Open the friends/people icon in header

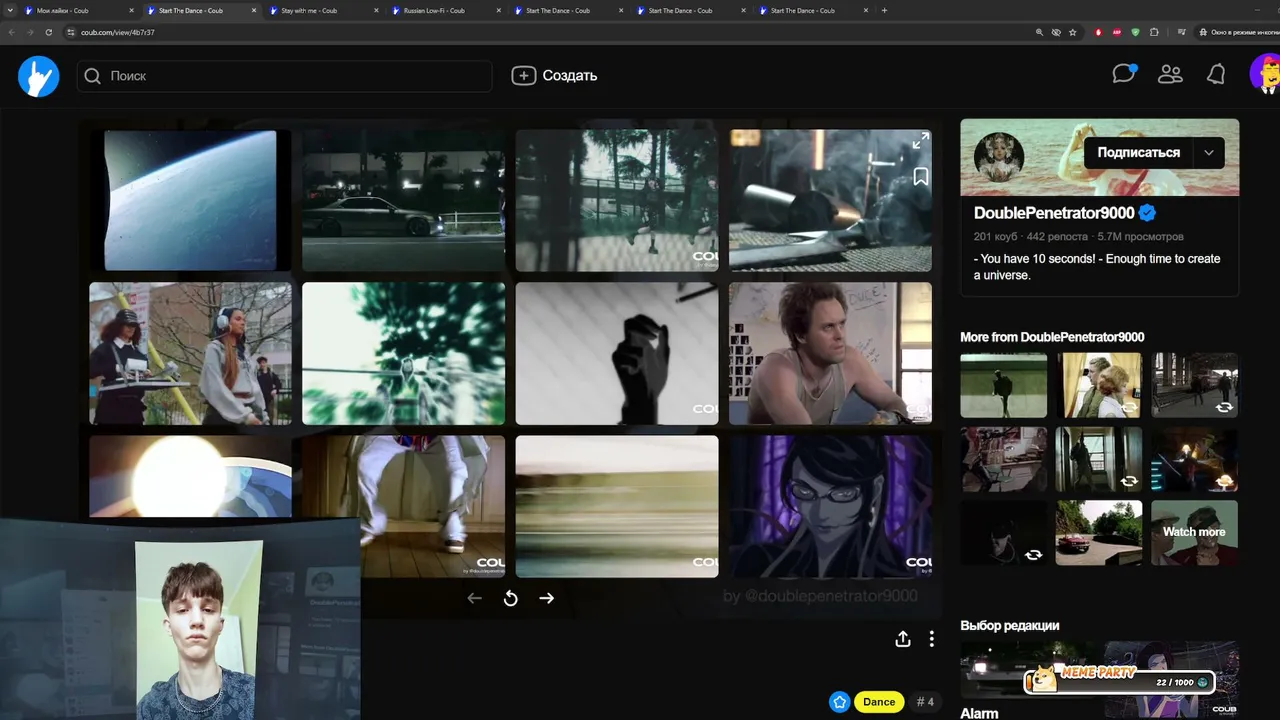coord(1170,75)
